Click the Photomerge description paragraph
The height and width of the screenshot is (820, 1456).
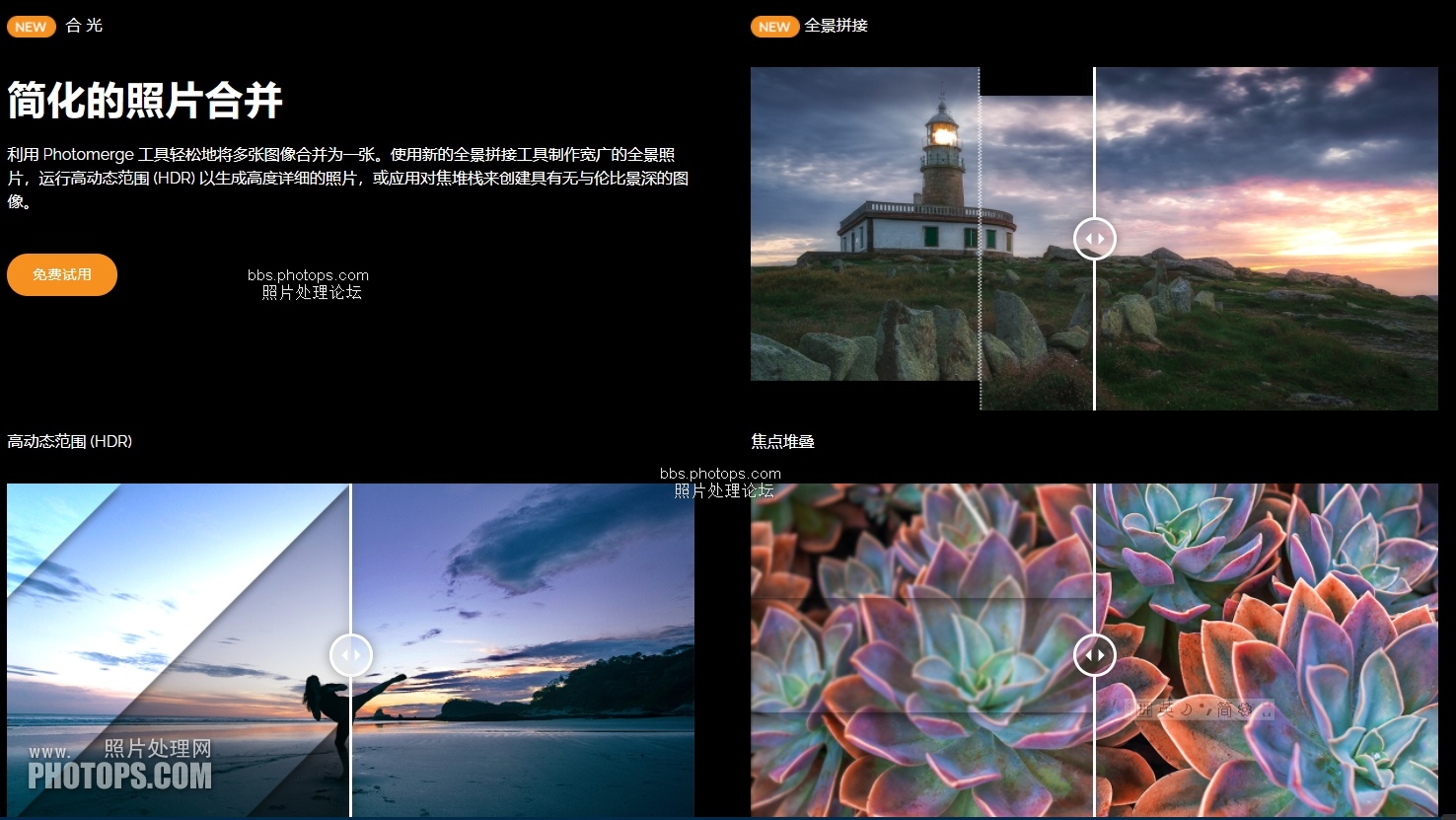tap(347, 178)
